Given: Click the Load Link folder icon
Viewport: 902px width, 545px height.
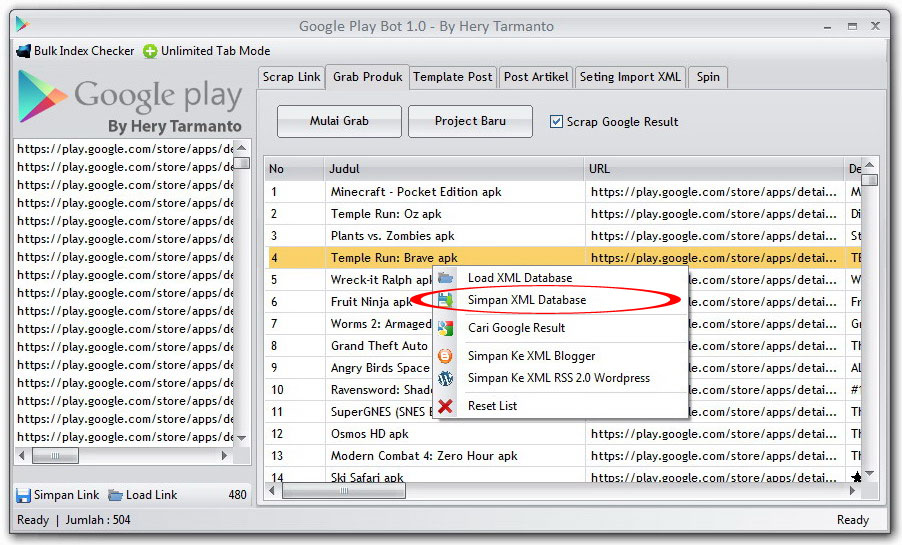Looking at the screenshot, I should point(116,495).
